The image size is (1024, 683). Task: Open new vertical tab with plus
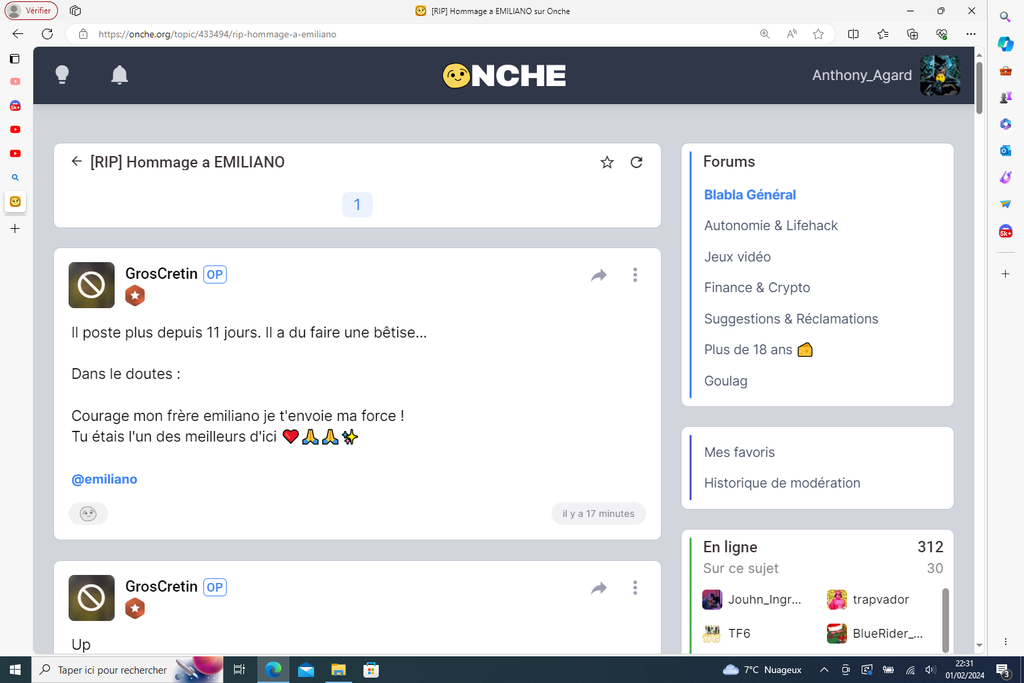(14, 229)
